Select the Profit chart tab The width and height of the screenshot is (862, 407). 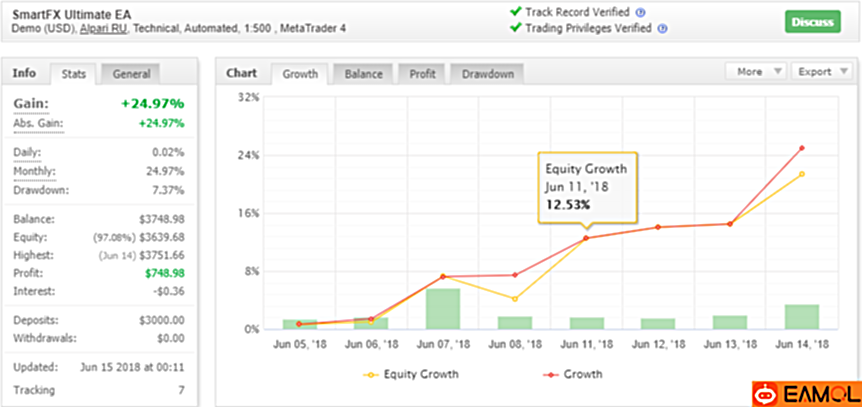tap(422, 74)
